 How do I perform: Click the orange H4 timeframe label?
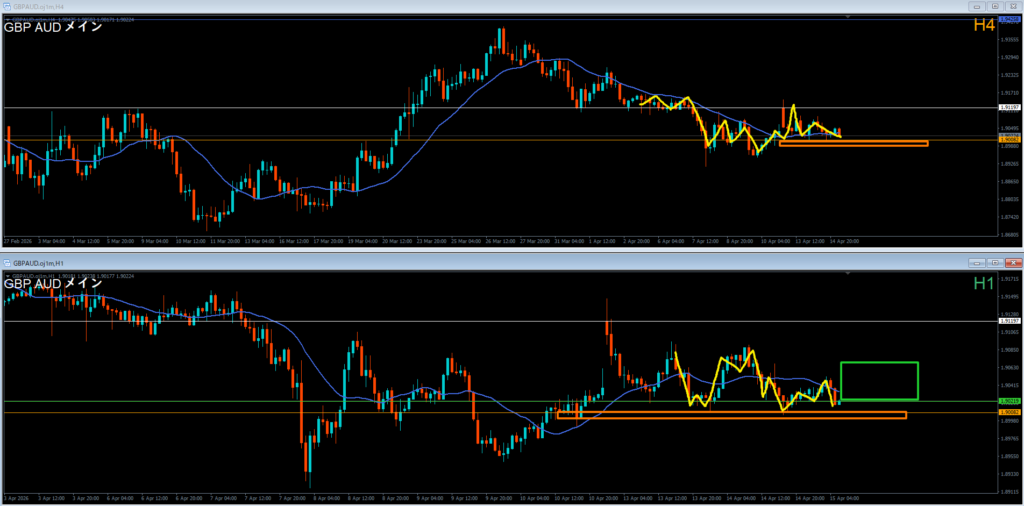984,25
